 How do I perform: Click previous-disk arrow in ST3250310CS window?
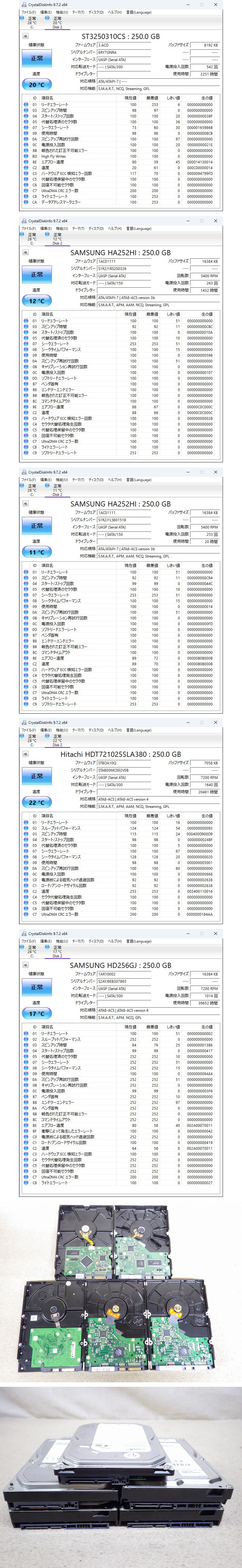(x=25, y=37)
